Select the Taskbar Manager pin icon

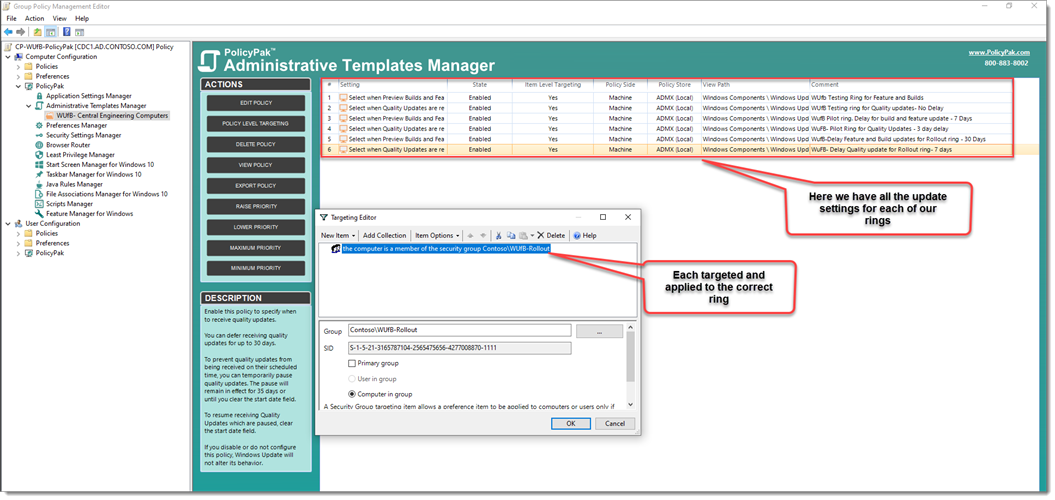pyautogui.click(x=40, y=174)
